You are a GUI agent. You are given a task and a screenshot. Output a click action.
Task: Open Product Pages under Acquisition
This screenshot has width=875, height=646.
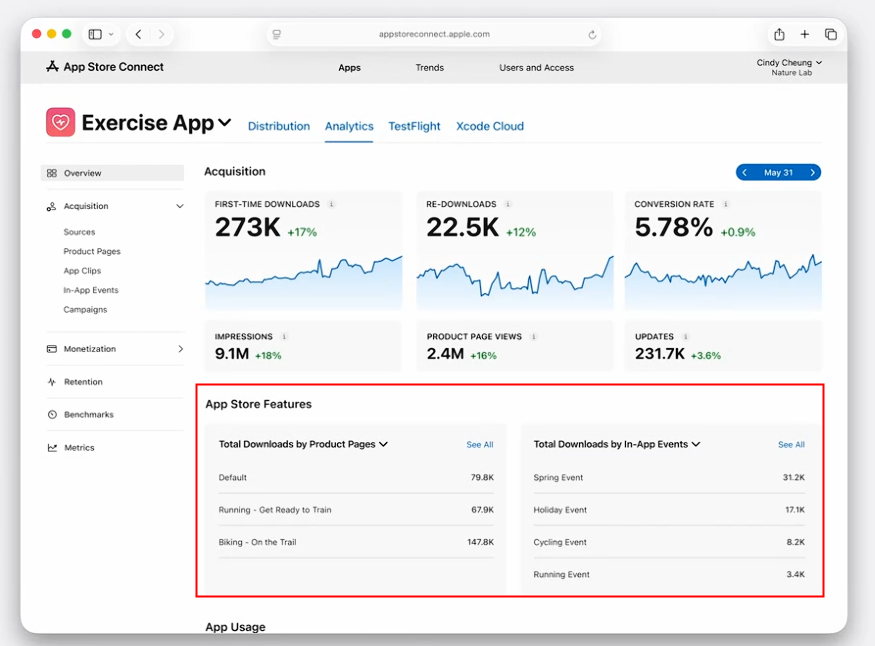point(92,251)
